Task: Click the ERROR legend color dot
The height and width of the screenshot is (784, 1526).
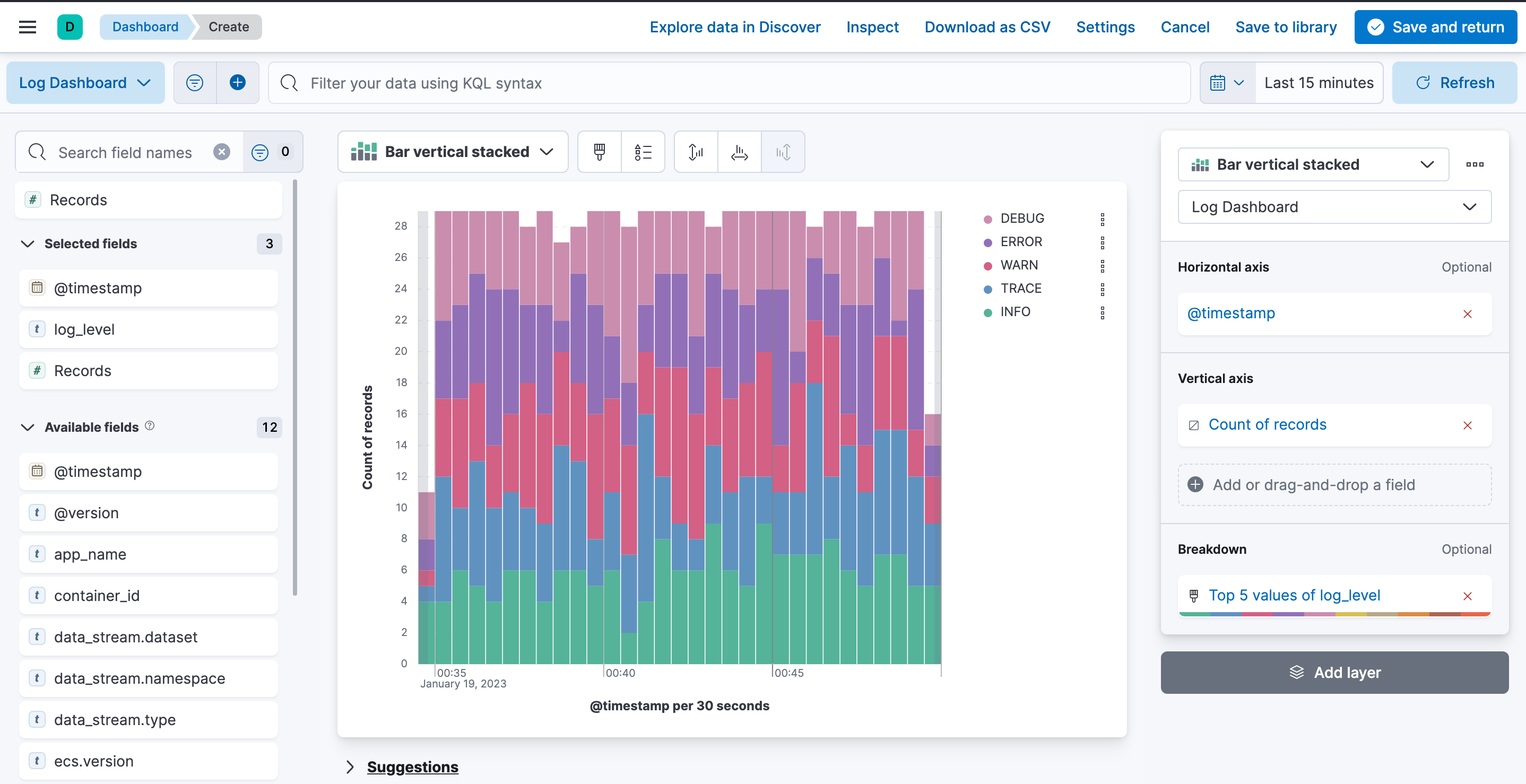Action: point(987,243)
